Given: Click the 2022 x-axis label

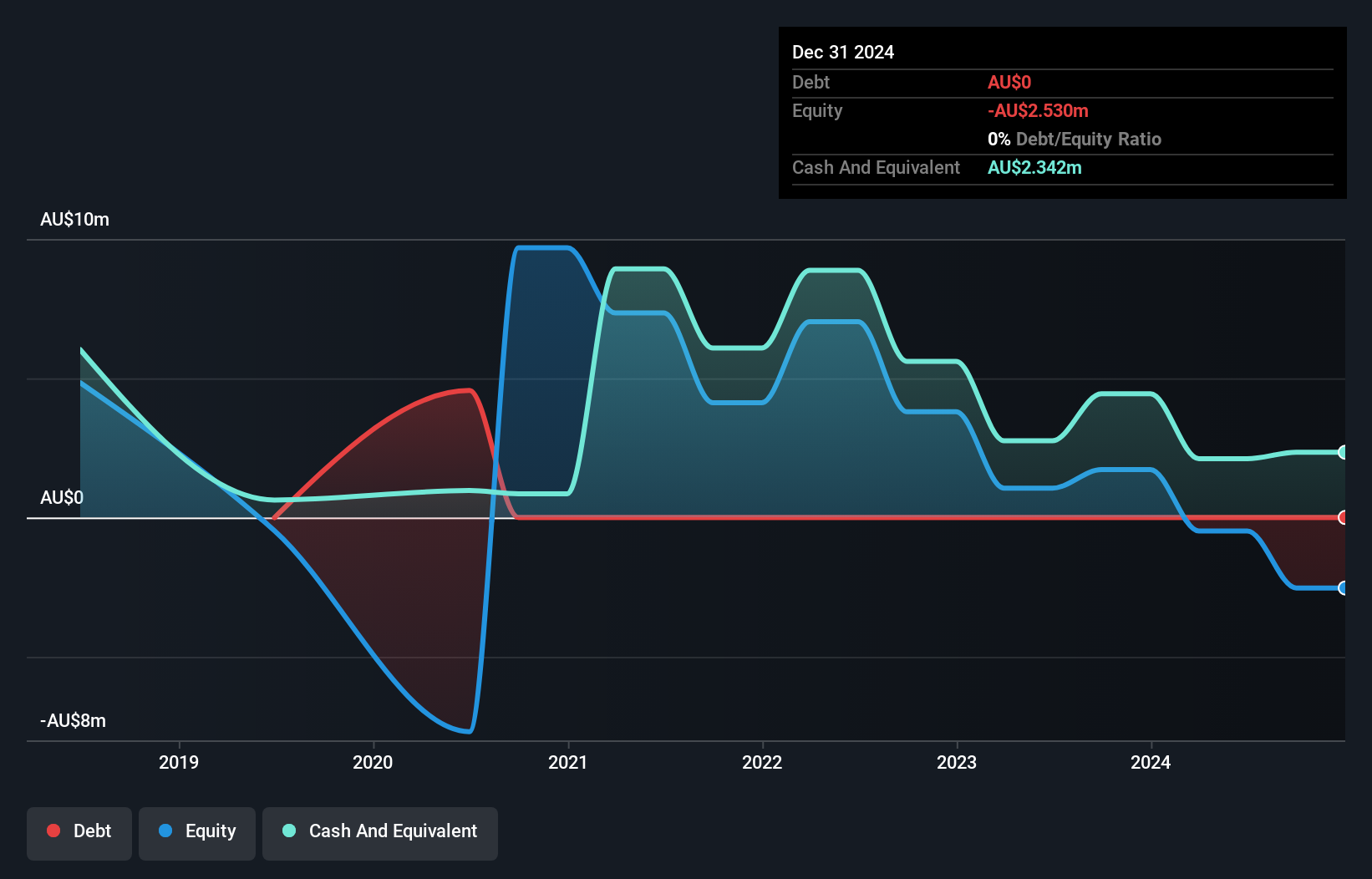Looking at the screenshot, I should point(762,762).
